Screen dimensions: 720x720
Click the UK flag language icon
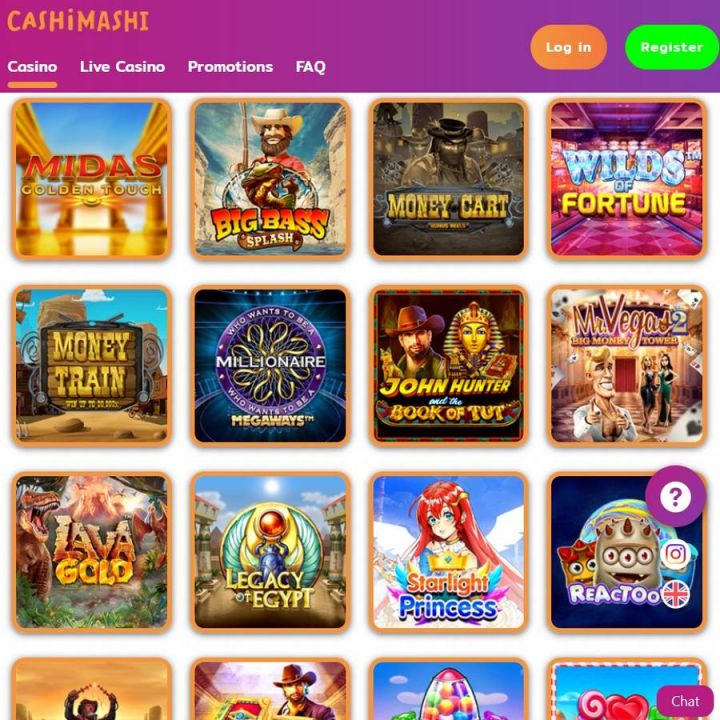(675, 594)
